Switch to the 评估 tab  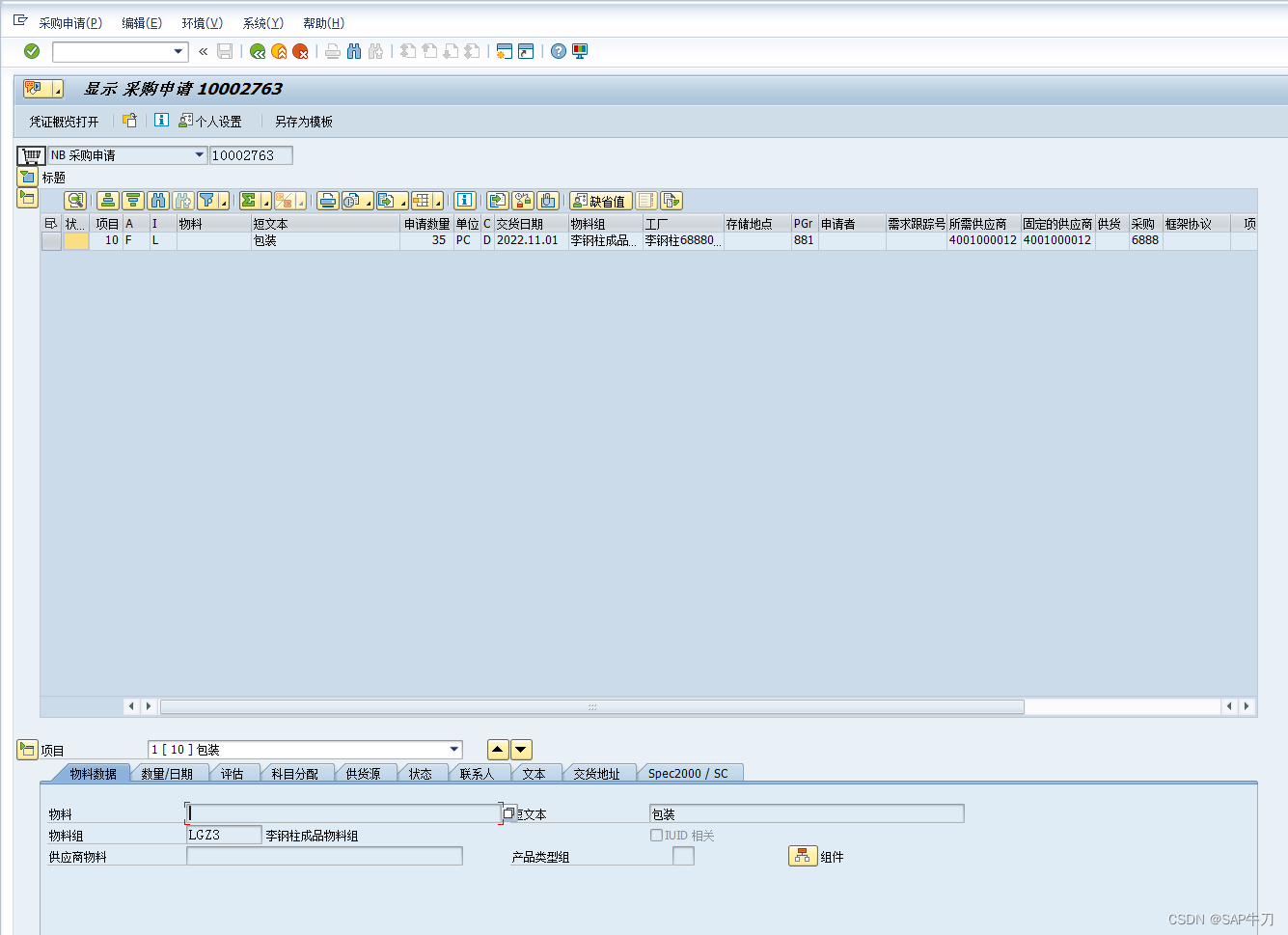233,774
